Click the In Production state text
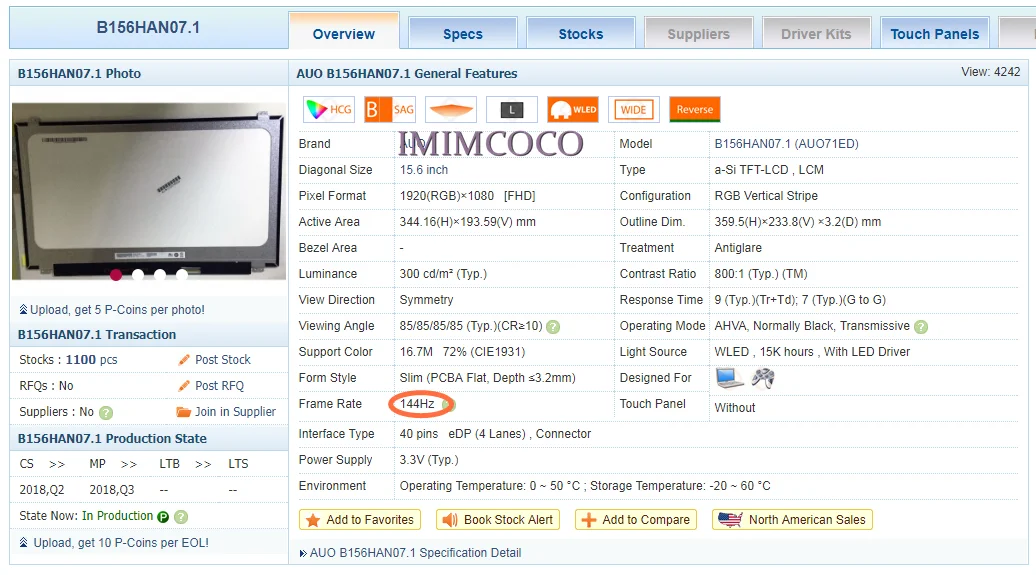 [117, 516]
